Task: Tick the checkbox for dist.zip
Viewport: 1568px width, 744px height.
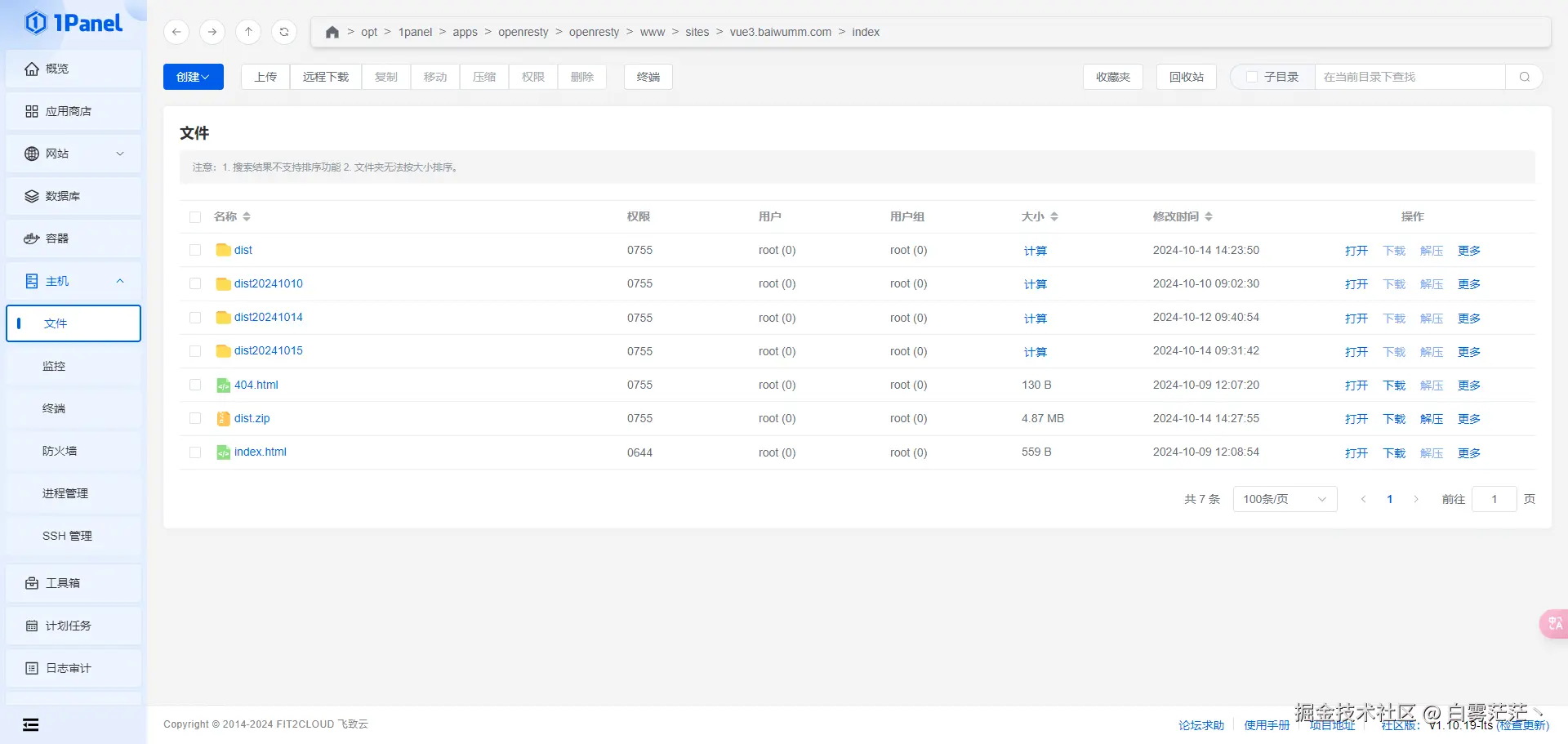Action: pos(195,418)
